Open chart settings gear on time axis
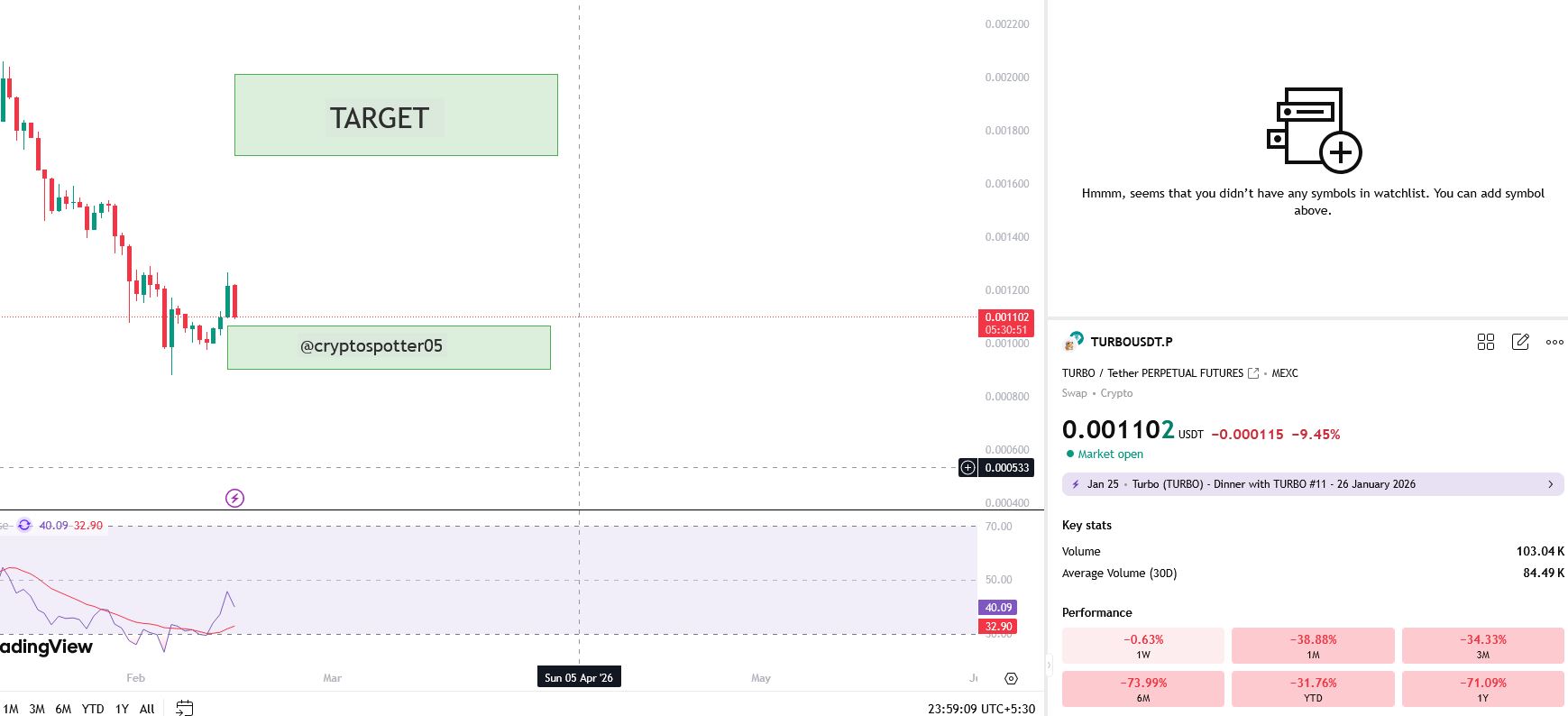 [1011, 678]
